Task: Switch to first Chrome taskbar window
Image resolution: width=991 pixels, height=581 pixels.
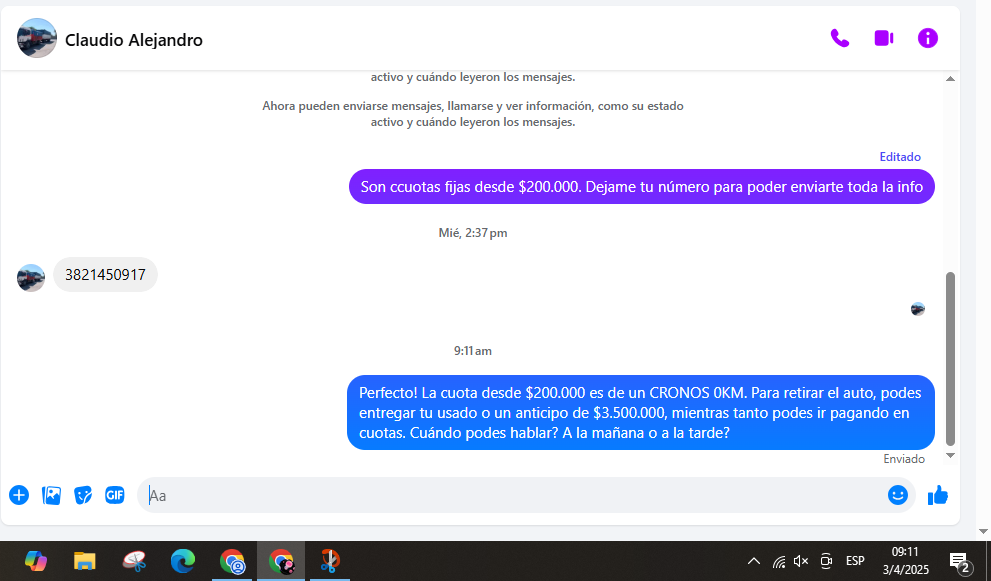Action: pos(232,561)
